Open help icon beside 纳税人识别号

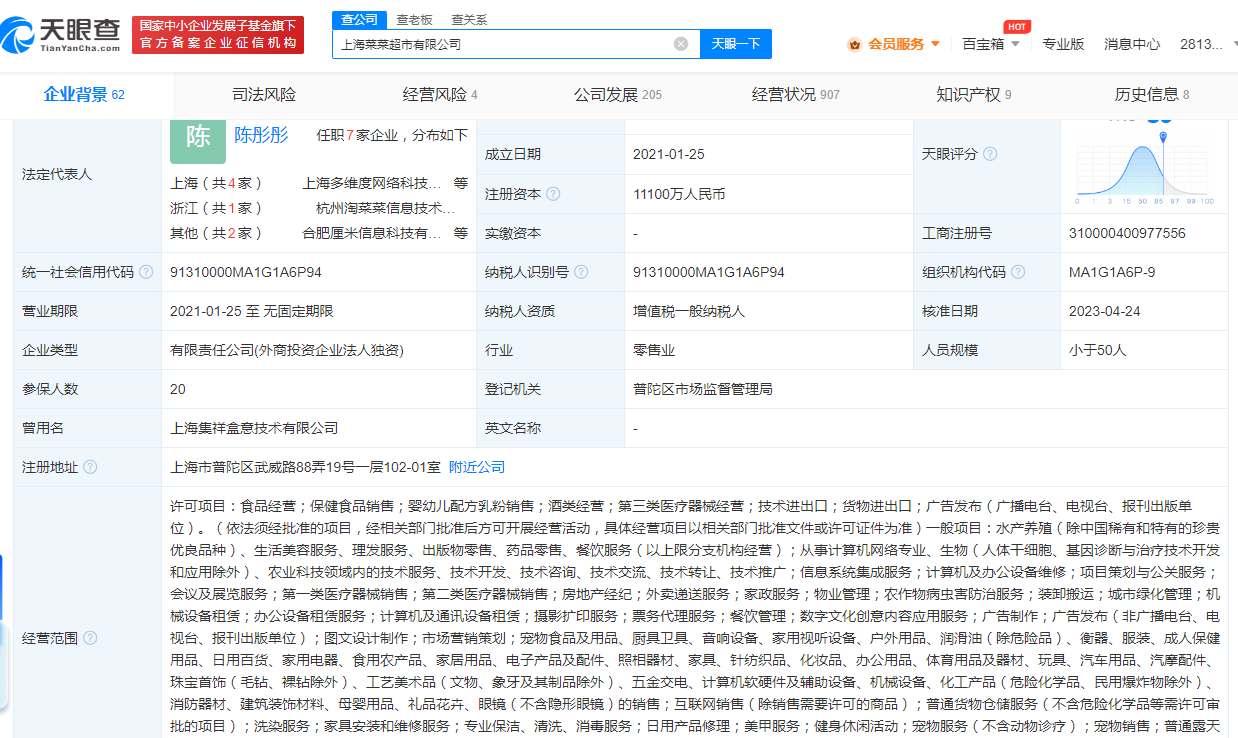[581, 272]
